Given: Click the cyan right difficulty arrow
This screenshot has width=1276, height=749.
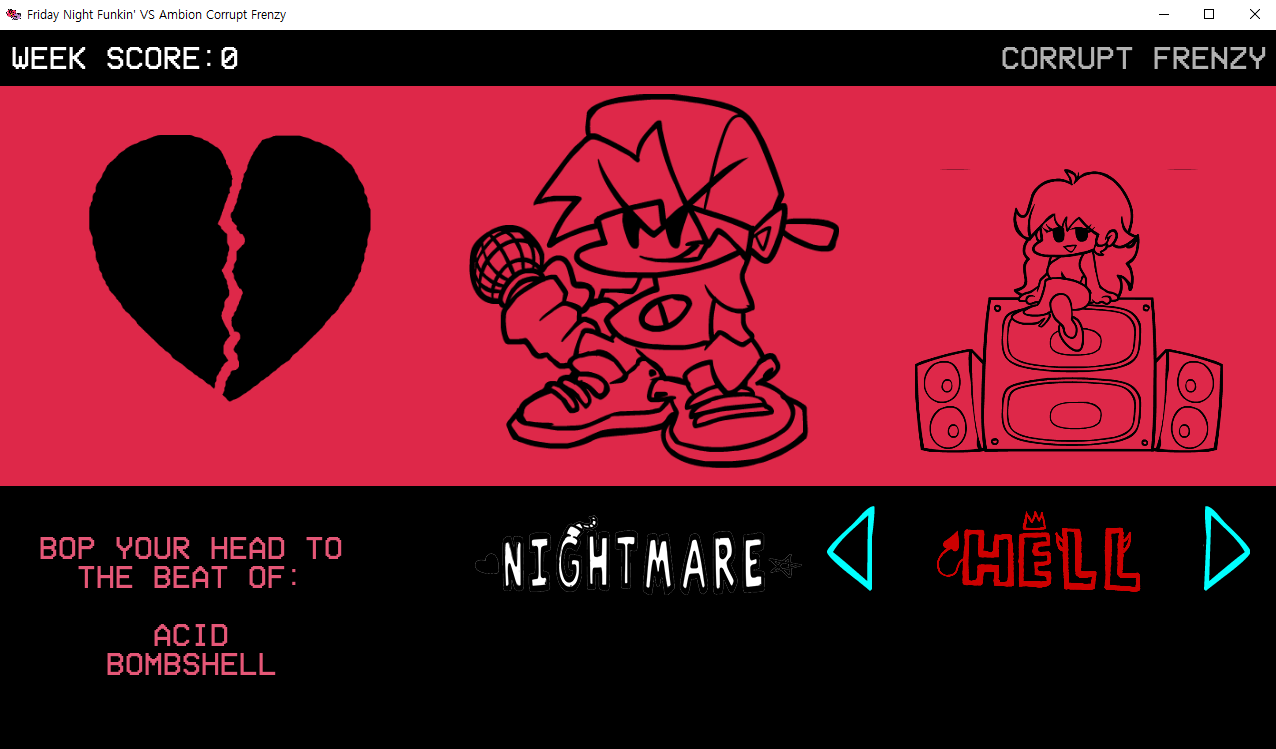Looking at the screenshot, I should coord(1227,548).
